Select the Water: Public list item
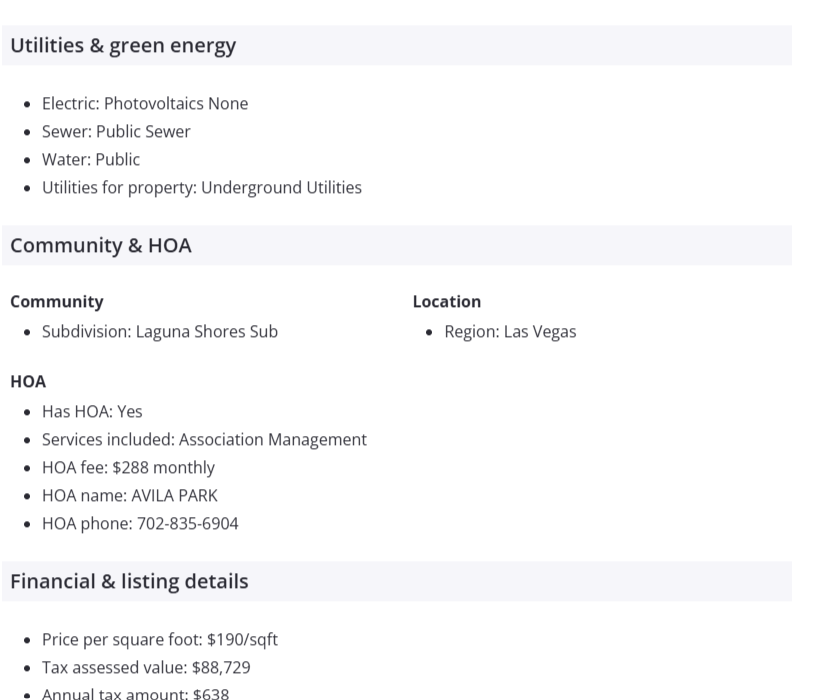This screenshot has height=700, width=825. pos(91,160)
